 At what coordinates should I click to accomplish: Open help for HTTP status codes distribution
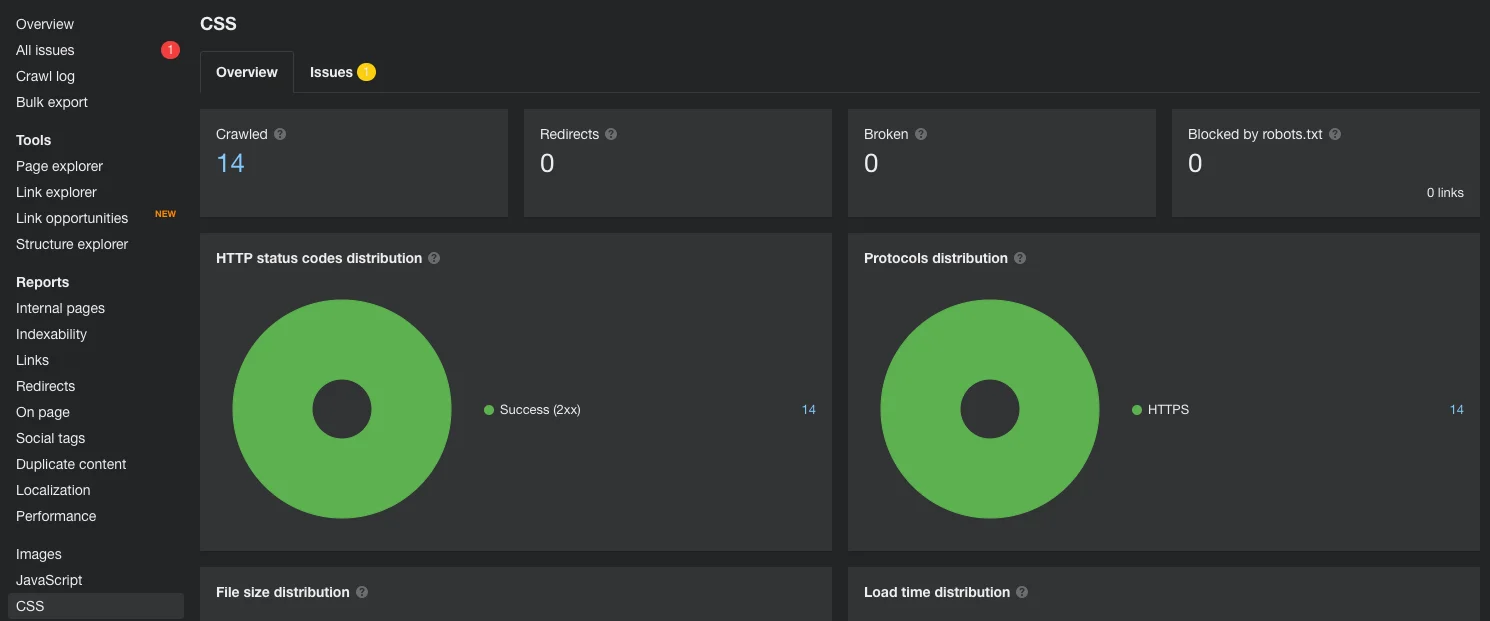click(x=434, y=258)
